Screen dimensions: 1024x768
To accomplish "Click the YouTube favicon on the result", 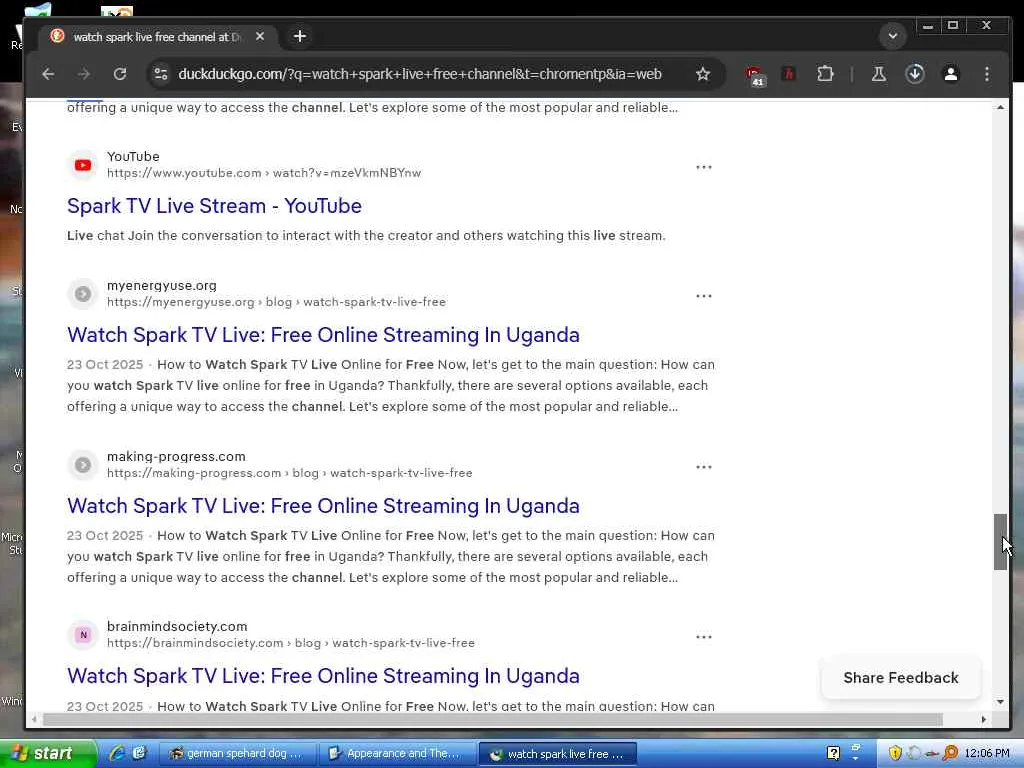I will (83, 165).
